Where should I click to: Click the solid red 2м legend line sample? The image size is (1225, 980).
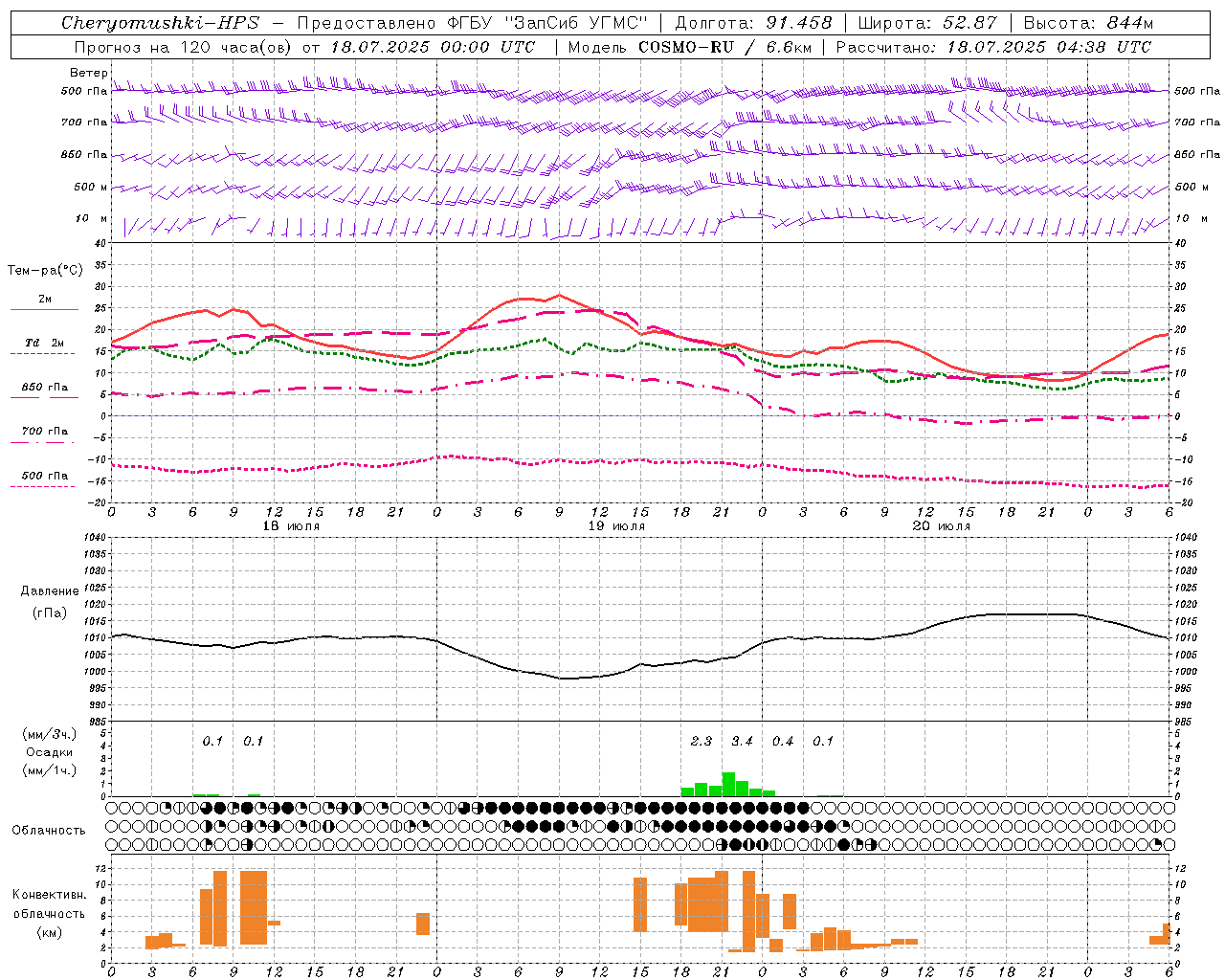coord(44,310)
